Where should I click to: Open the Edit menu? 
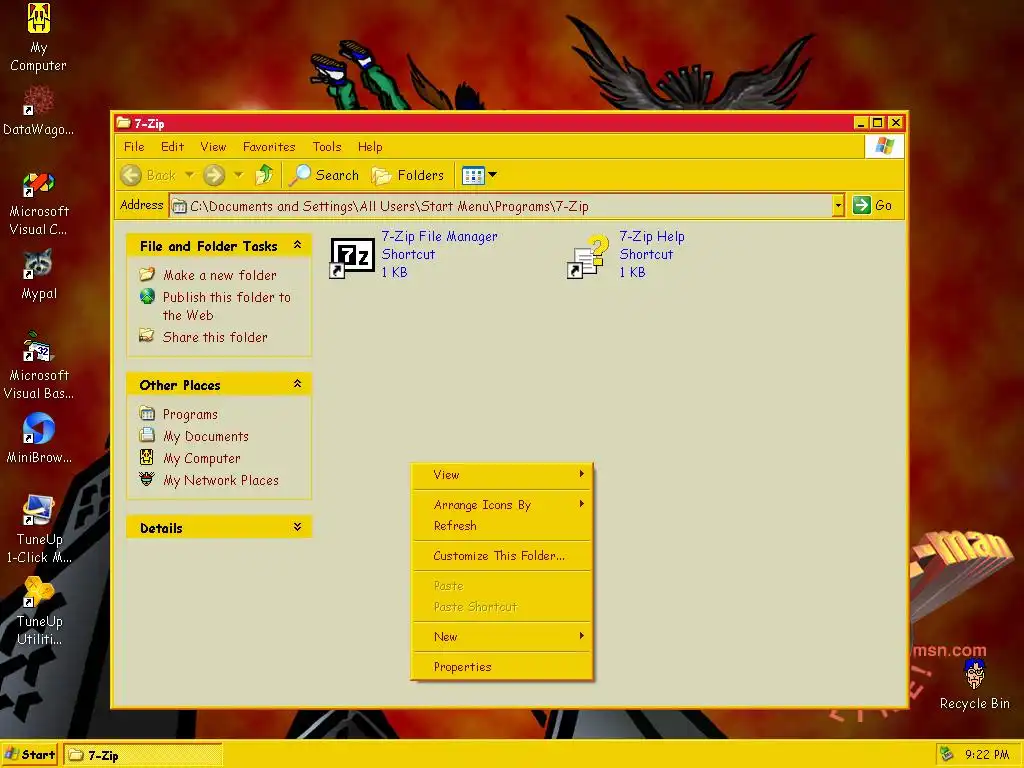[172, 147]
